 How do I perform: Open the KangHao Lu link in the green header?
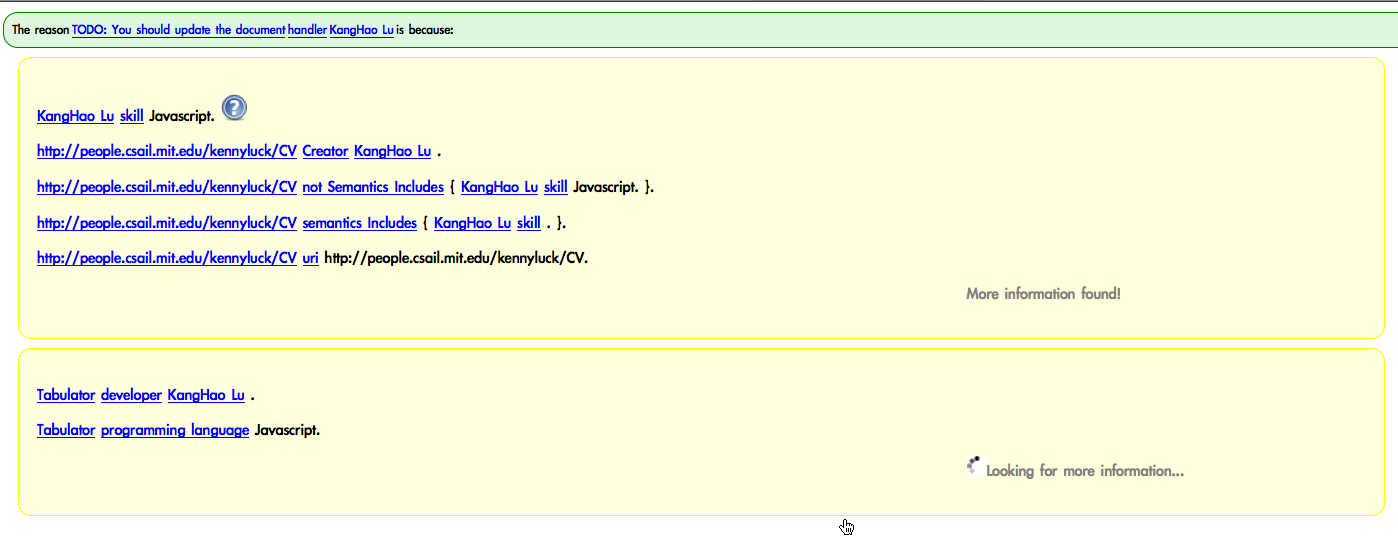coord(361,30)
